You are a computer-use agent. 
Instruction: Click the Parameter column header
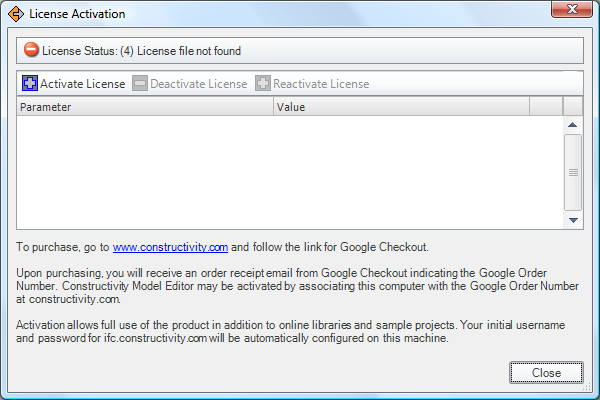145,107
